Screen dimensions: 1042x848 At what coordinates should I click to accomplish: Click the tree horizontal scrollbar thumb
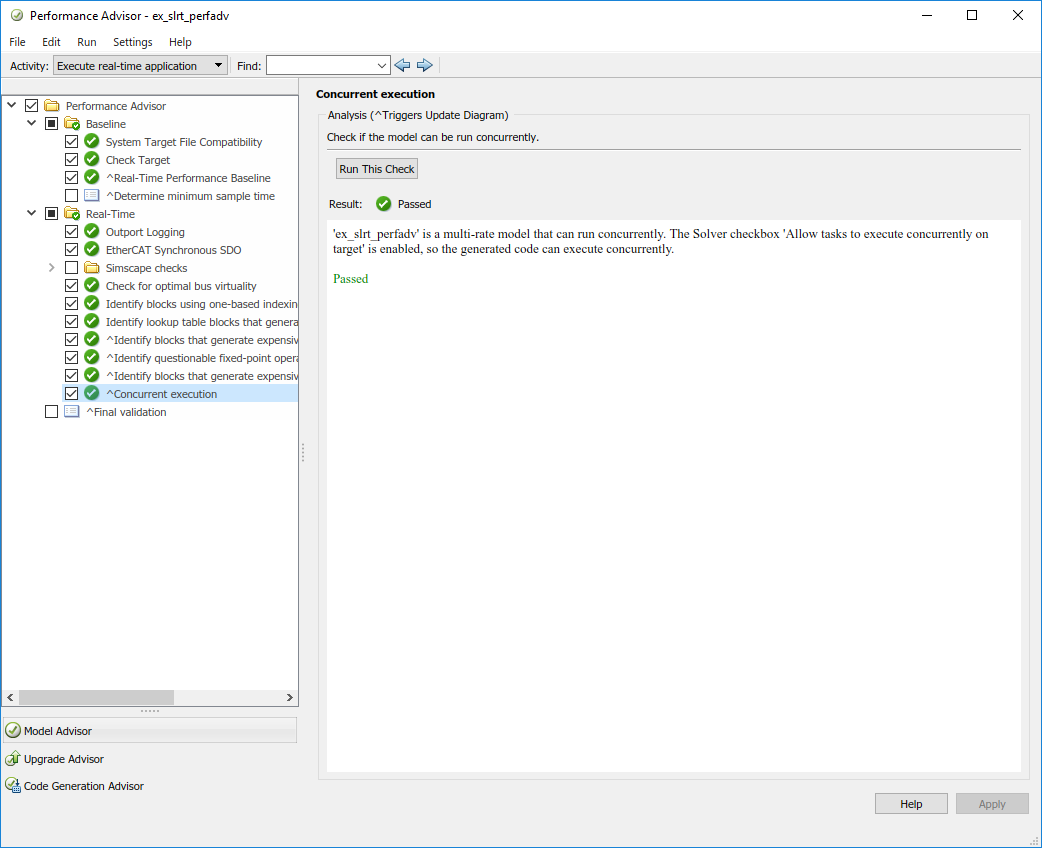[96, 697]
